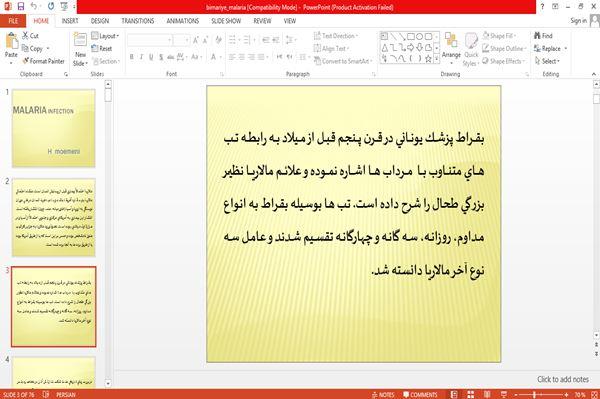
Task: Toggle Italic formatting
Action: [x=141, y=57]
